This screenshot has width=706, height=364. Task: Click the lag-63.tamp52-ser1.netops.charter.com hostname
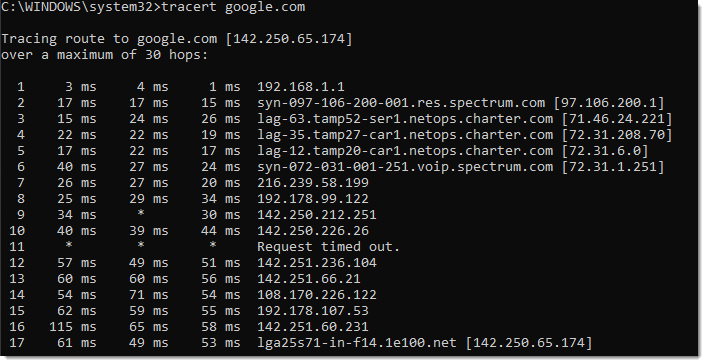(405, 119)
